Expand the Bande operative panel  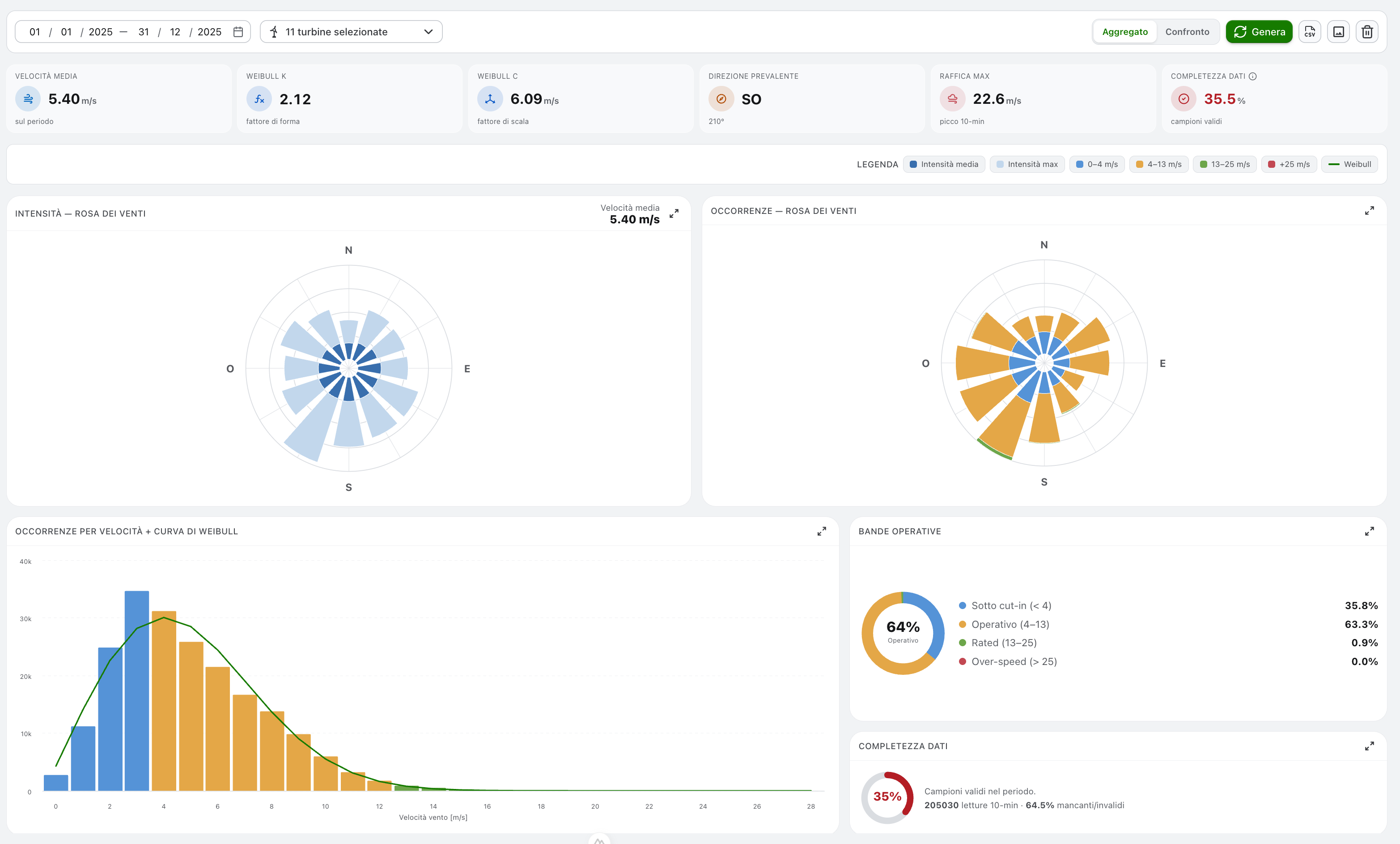(x=1369, y=531)
